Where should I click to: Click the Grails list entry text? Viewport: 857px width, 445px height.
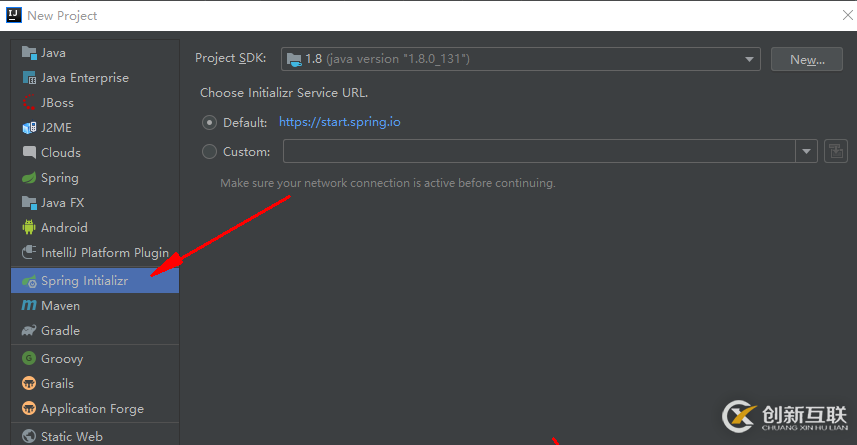coord(57,383)
